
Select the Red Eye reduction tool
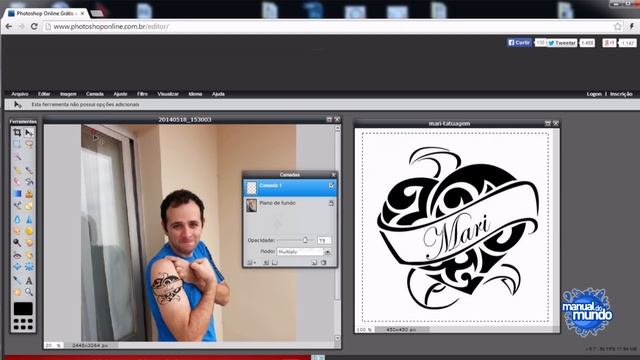[17, 256]
